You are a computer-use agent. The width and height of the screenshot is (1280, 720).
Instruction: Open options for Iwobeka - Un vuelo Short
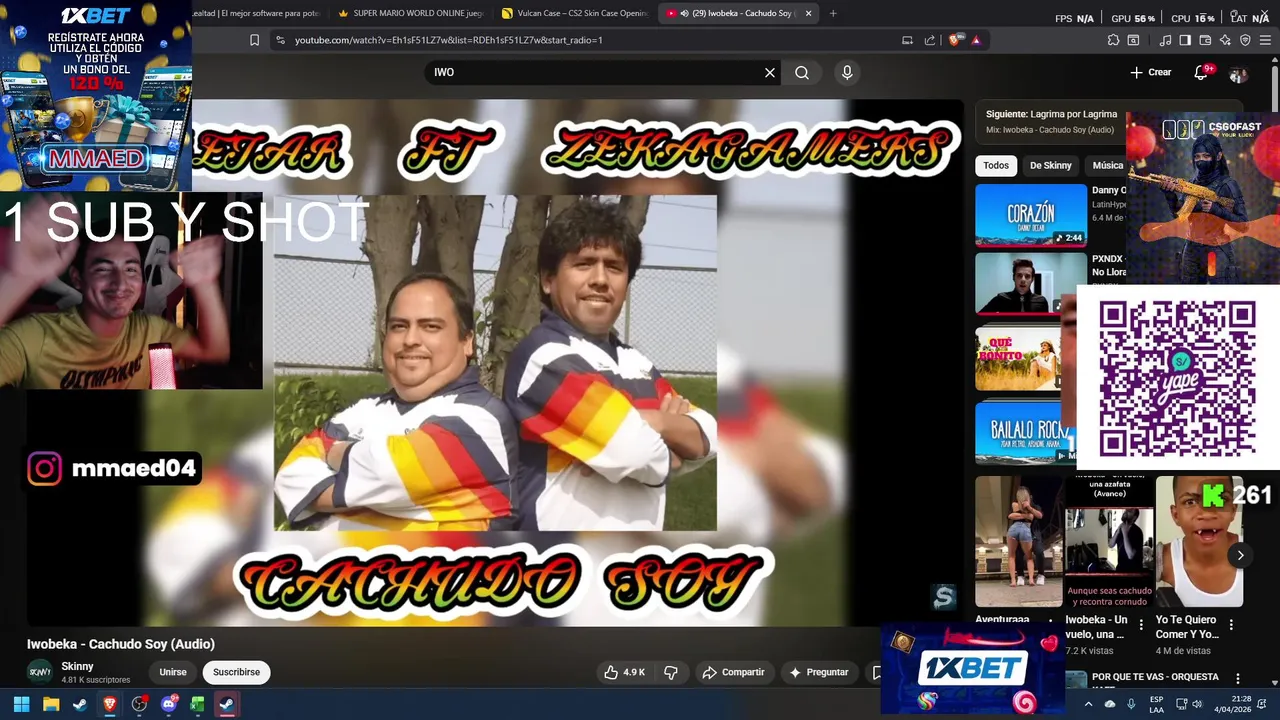coord(1141,625)
